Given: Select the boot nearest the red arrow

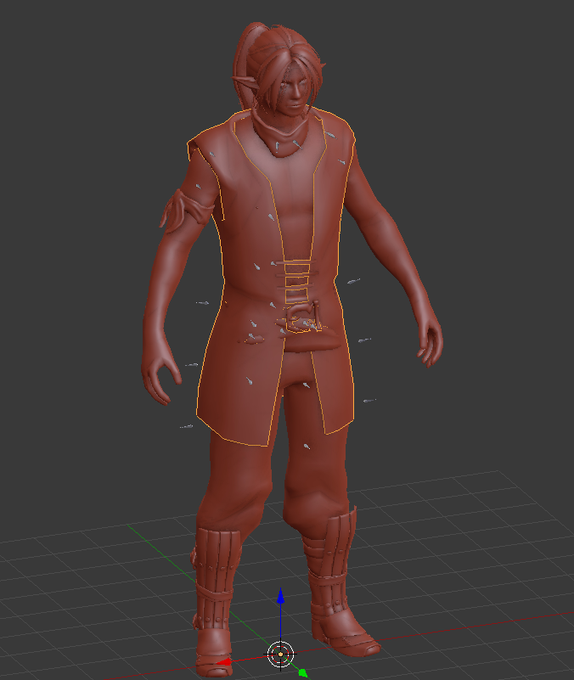Looking at the screenshot, I should 215,603.
